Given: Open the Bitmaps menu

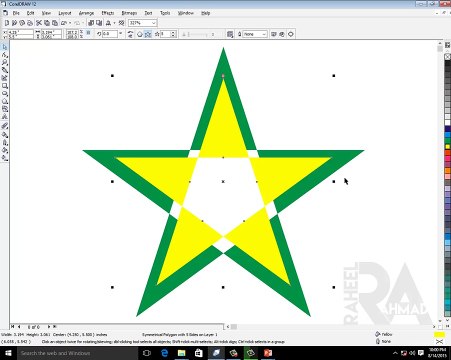Looking at the screenshot, I should pos(129,13).
